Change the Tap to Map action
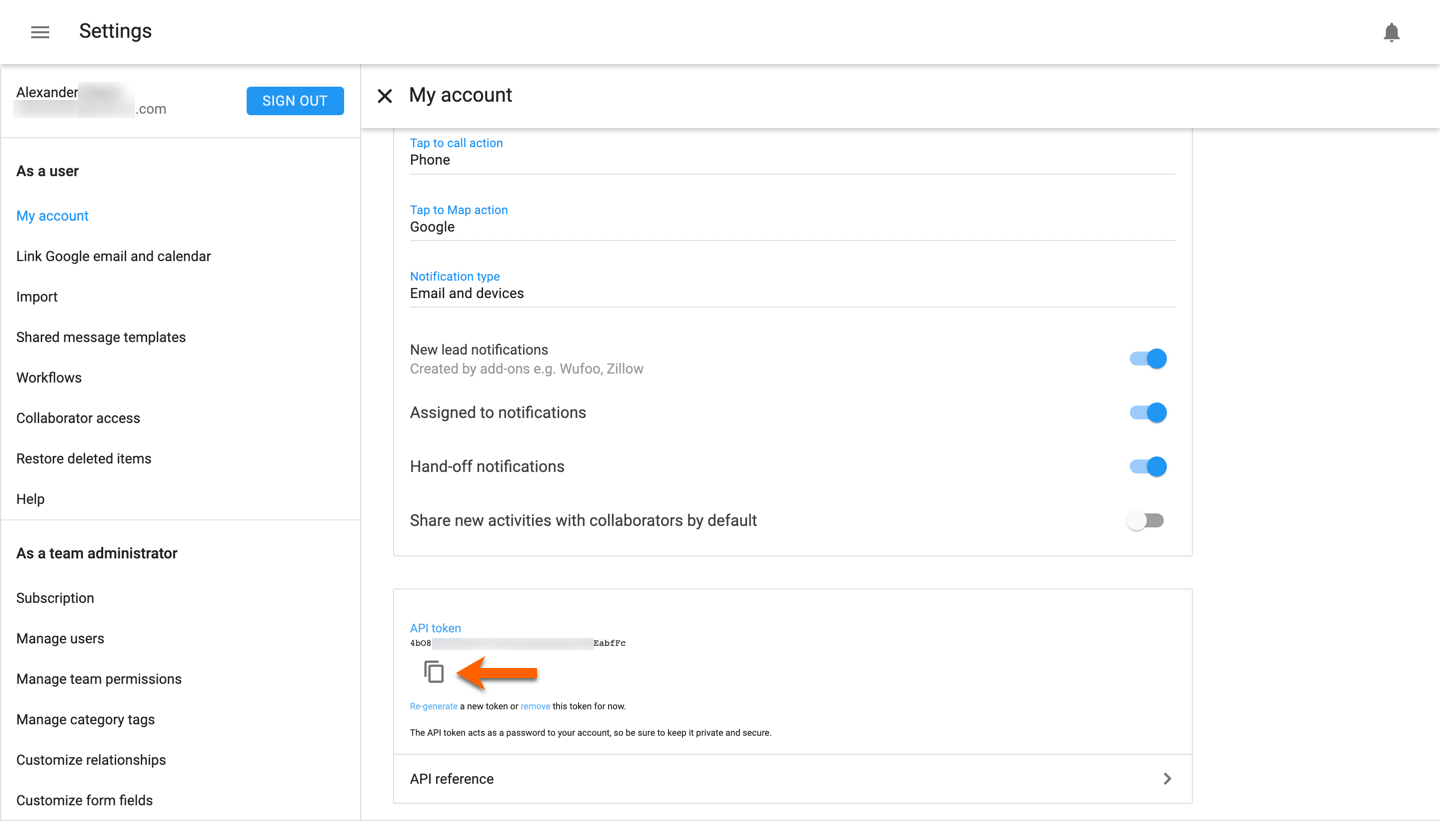The height and width of the screenshot is (821, 1440). click(792, 227)
